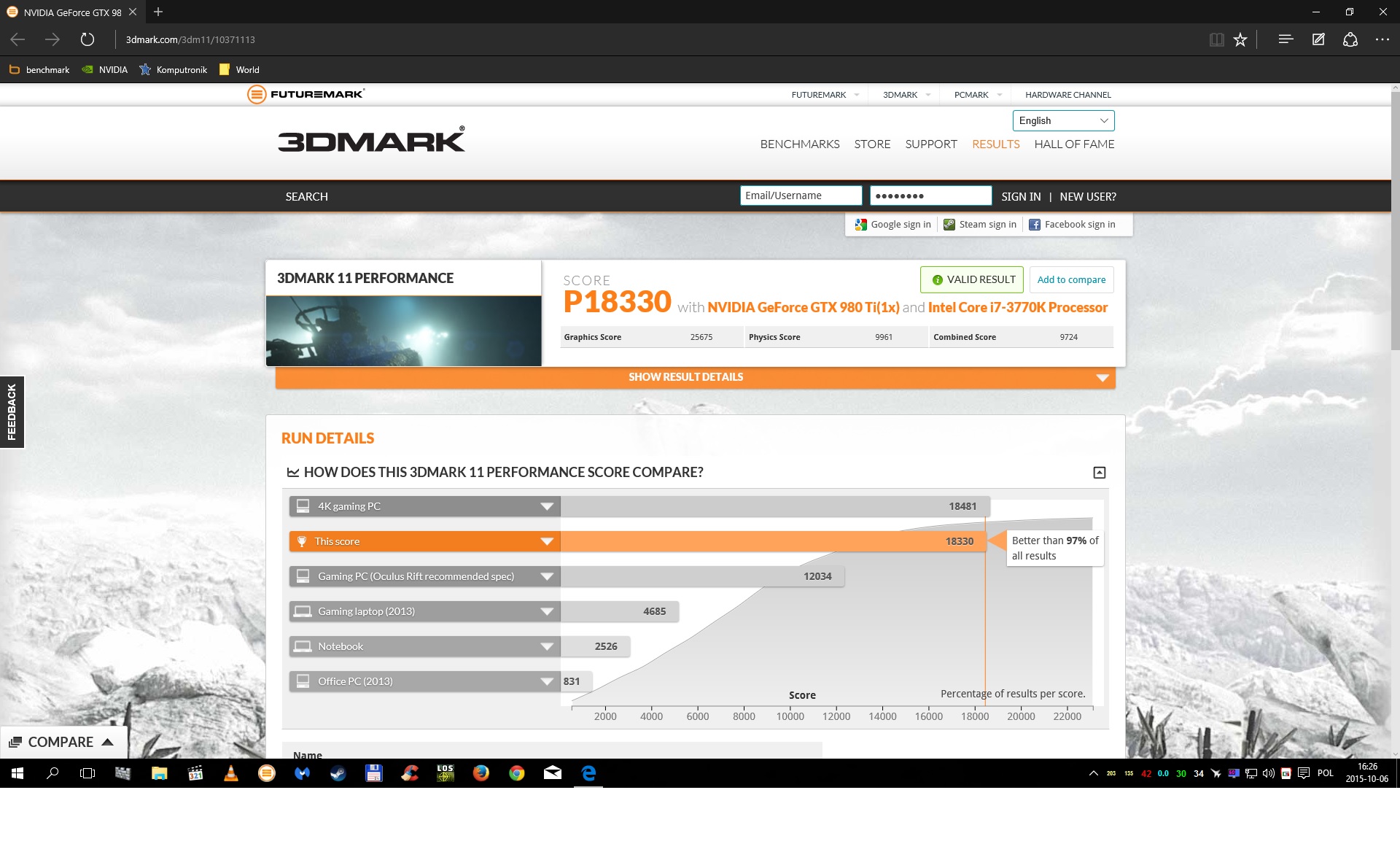Click Add to compare button
The image size is (1400, 852).
pyautogui.click(x=1071, y=280)
